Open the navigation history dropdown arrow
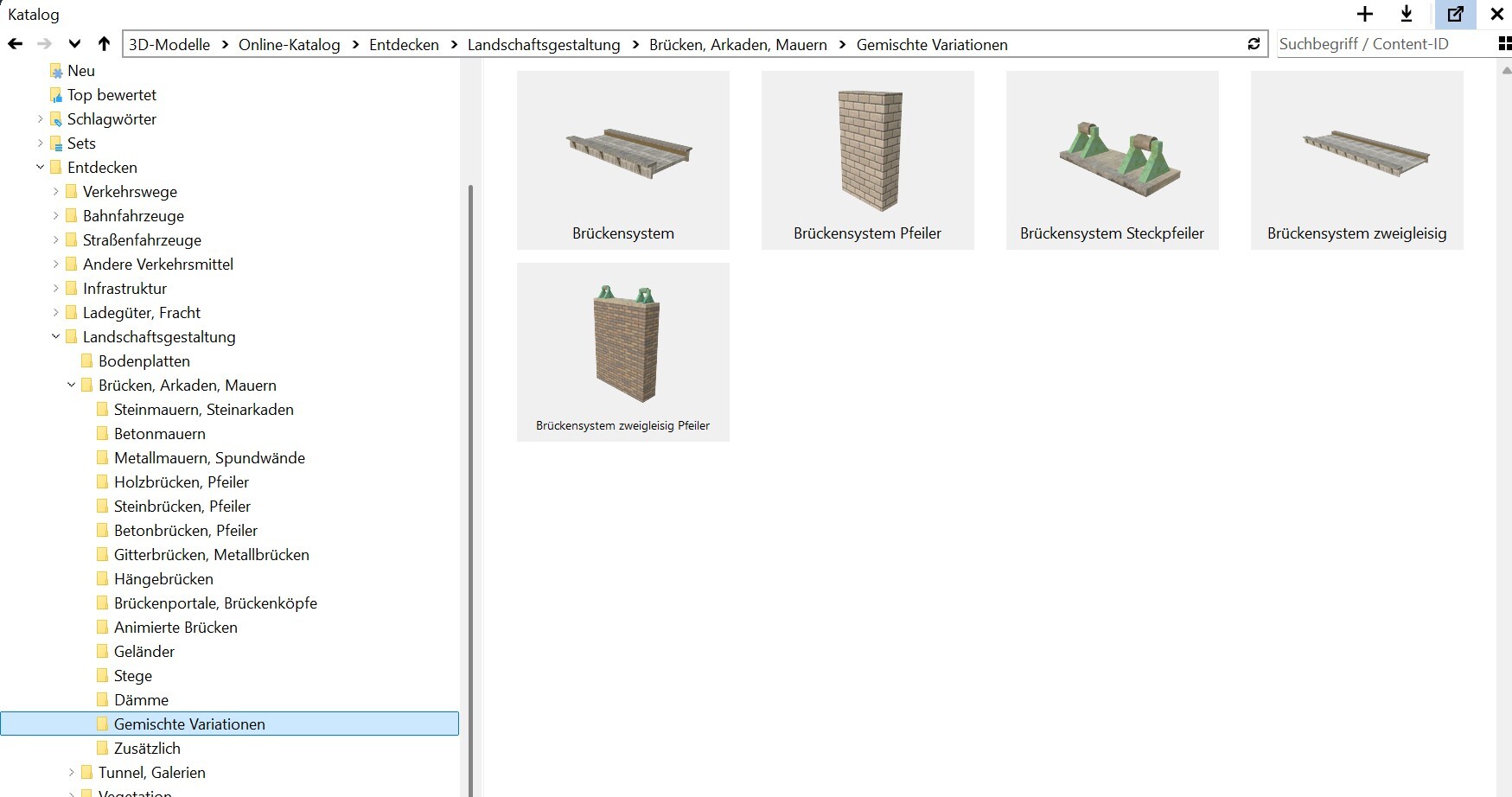The image size is (1512, 797). (x=75, y=44)
